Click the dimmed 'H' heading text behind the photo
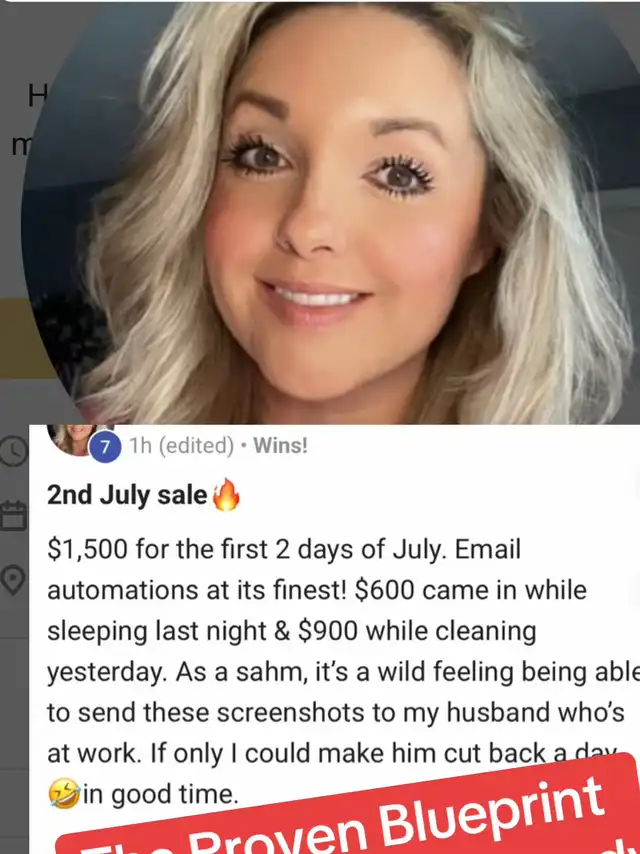Viewport: 640px width, 854px height. pos(37,98)
